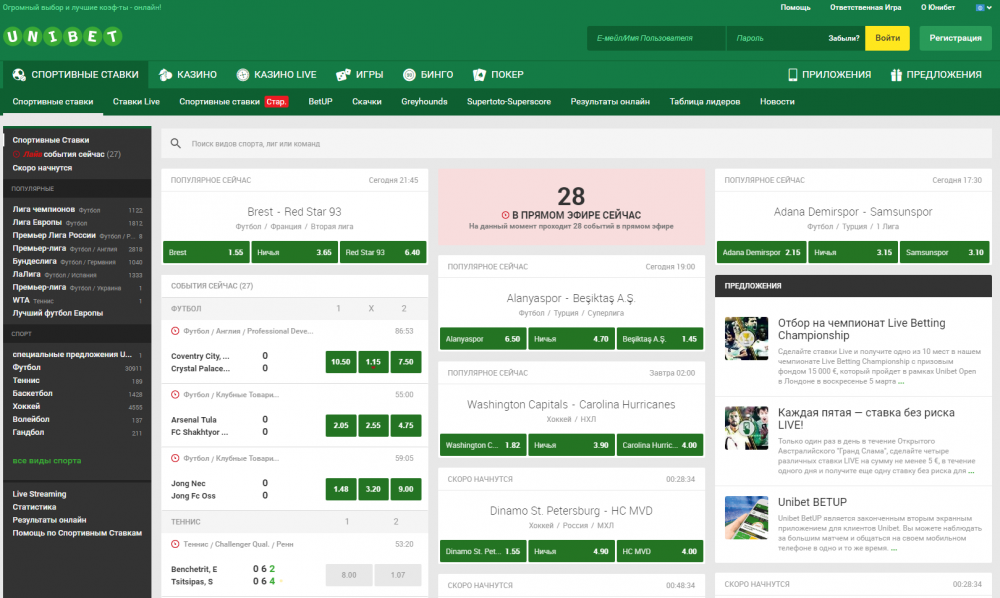1000x598 pixels.
Task: Open Live Streaming sidebar link
Action: tap(39, 494)
